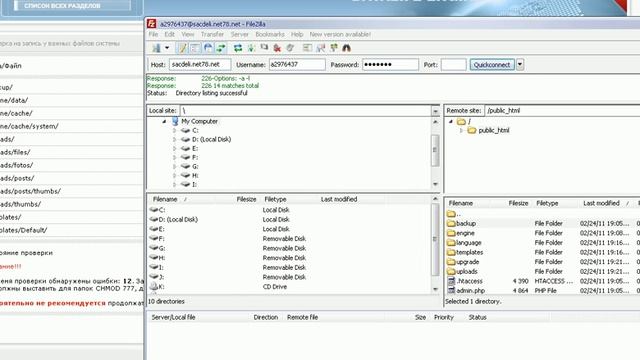640x360 pixels.
Task: Sort local list by Filename column
Action: coord(165,200)
